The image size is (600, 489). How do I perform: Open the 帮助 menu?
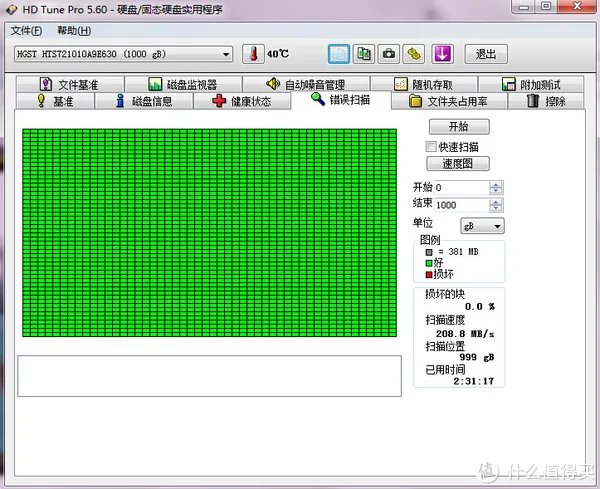coord(73,31)
